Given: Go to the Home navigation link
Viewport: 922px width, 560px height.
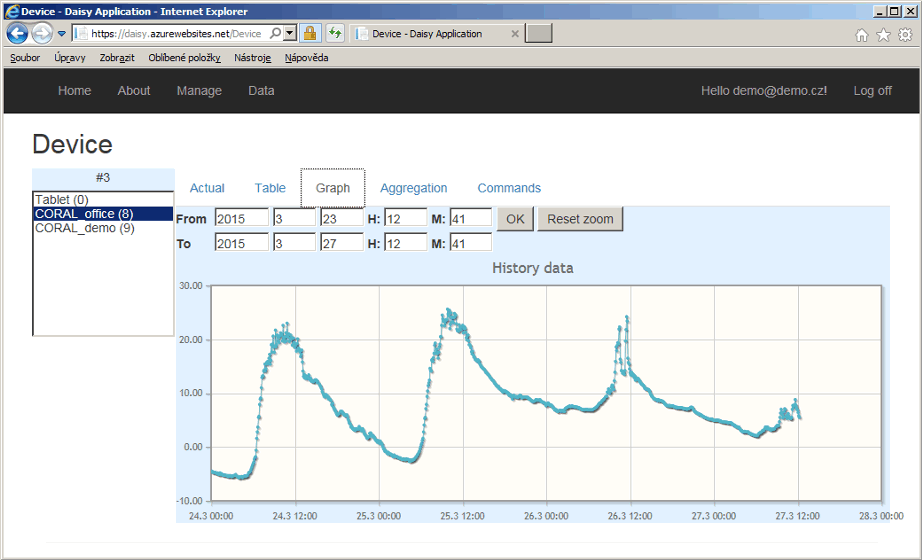Looking at the screenshot, I should (74, 91).
